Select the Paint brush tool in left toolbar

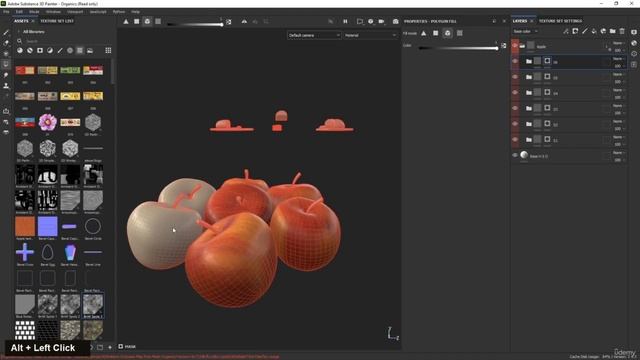click(6, 32)
